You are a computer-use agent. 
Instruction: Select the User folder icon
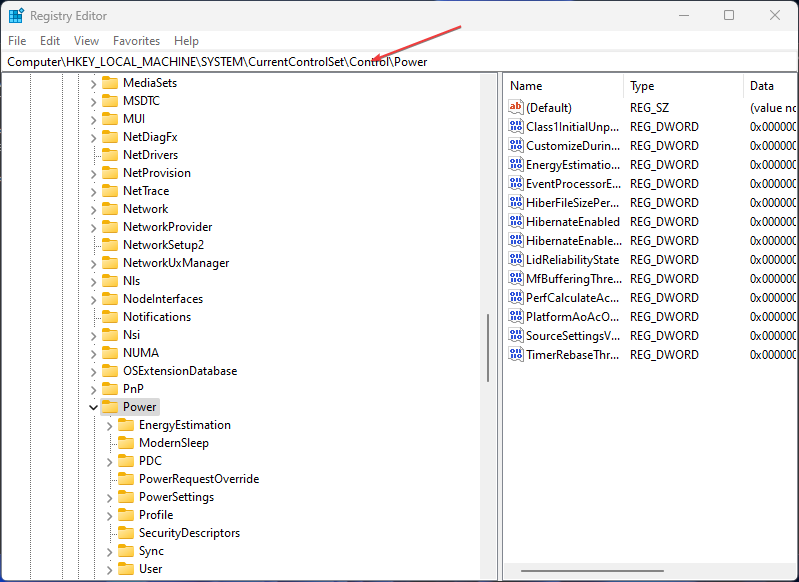click(126, 569)
